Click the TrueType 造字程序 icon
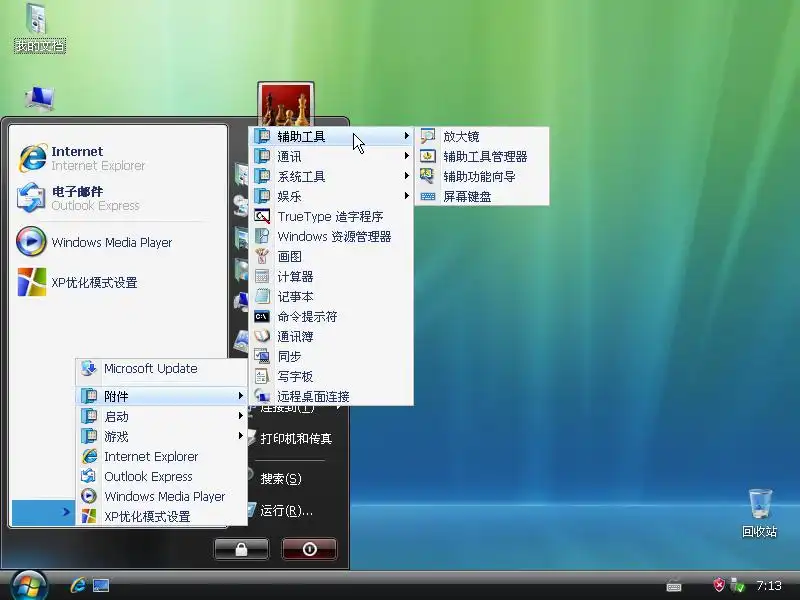The image size is (800, 600). [x=262, y=216]
